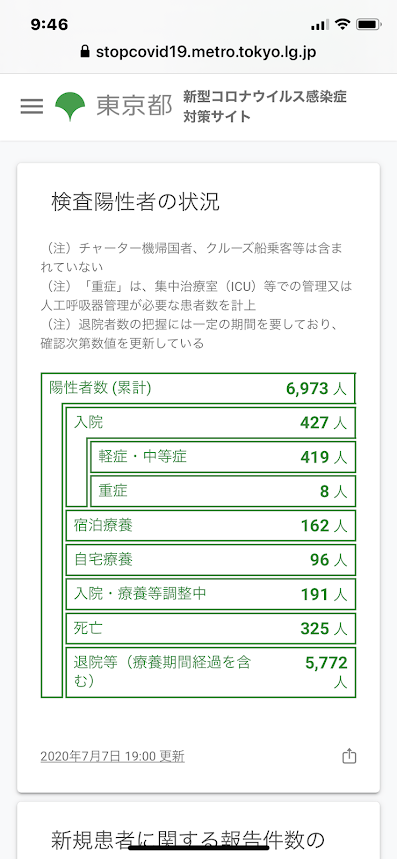Select the 退院等 5,772人 row
The width and height of the screenshot is (397, 859).
(211, 672)
